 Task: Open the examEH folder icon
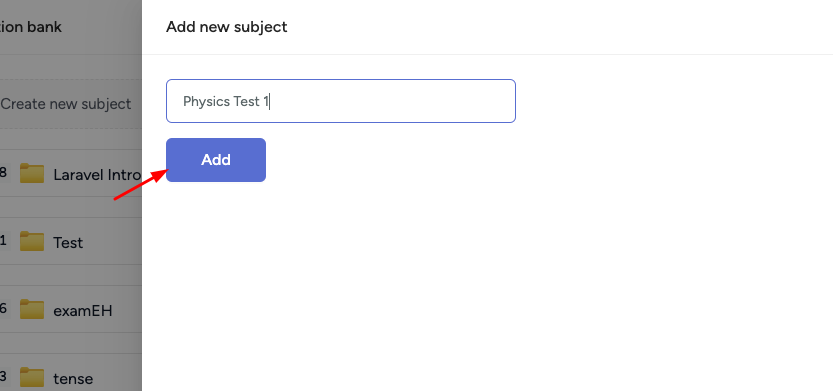pos(32,310)
